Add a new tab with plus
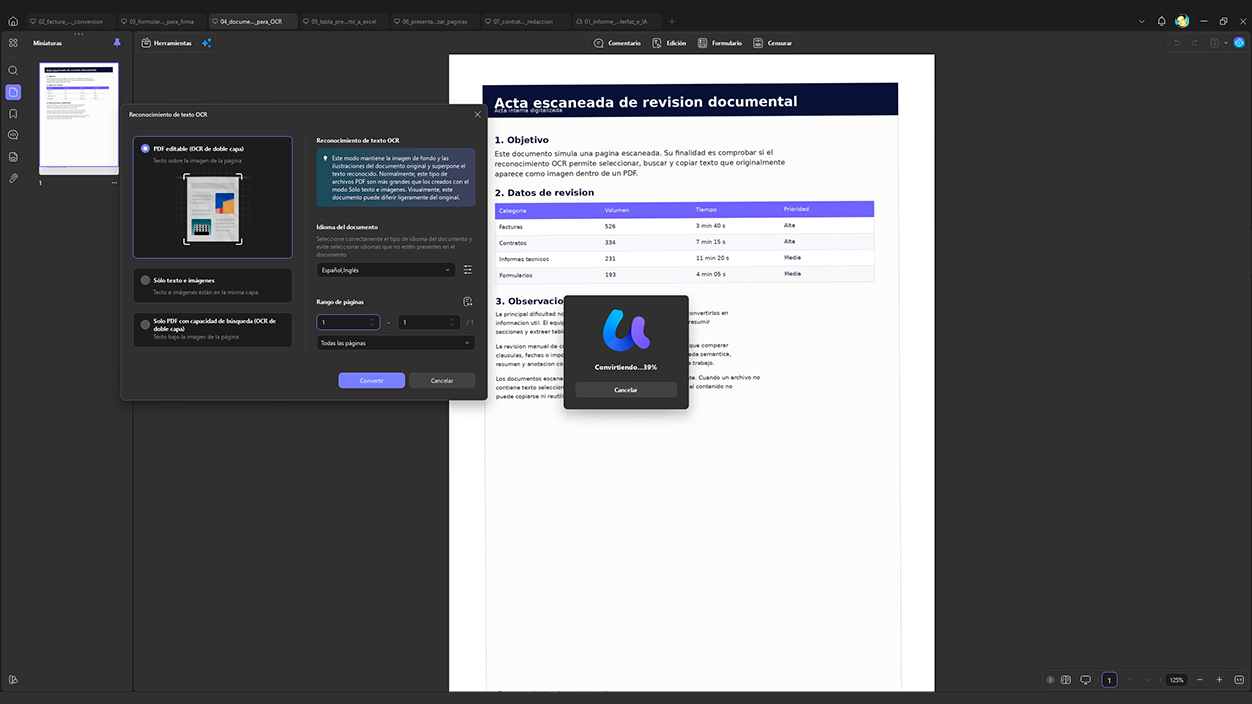The height and width of the screenshot is (704, 1252). [672, 21]
